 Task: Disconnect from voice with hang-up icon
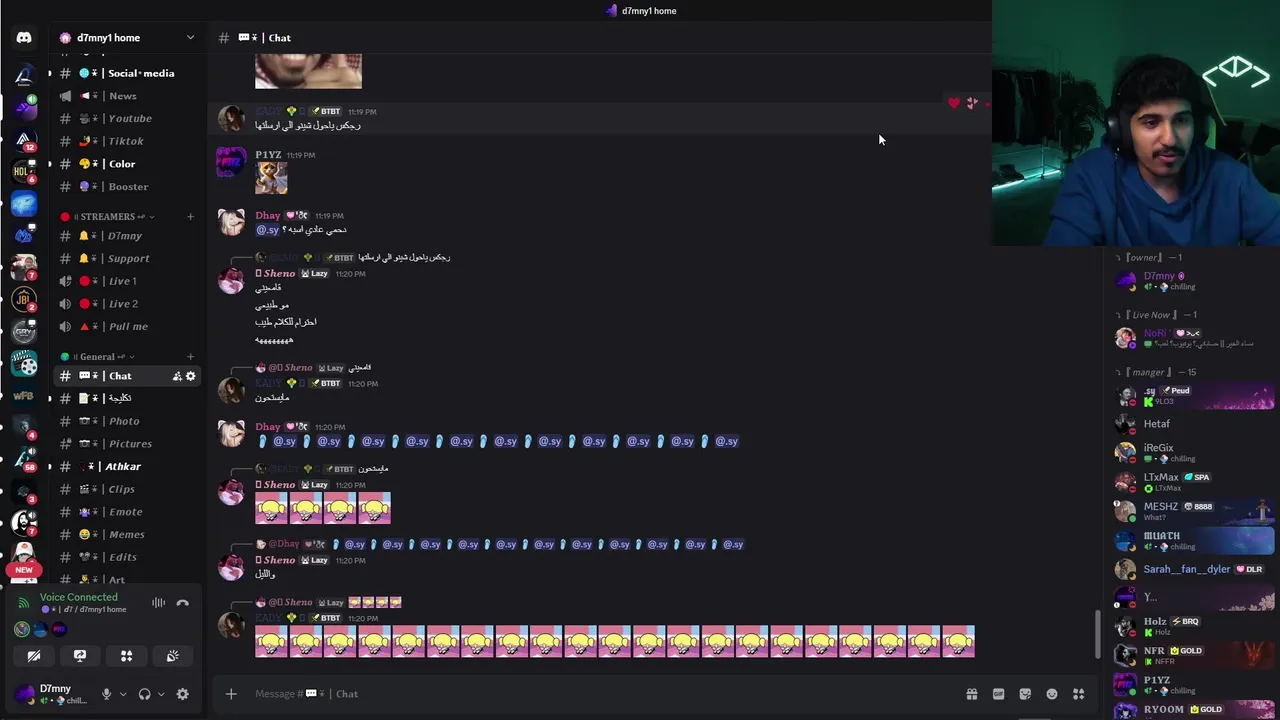pos(182,603)
